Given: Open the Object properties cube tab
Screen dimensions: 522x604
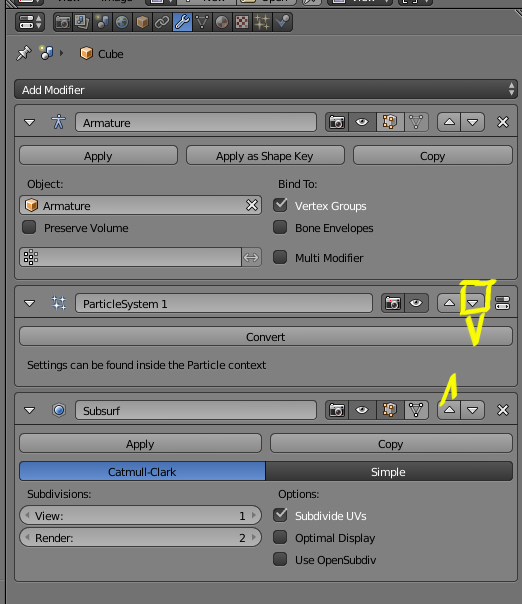Looking at the screenshot, I should click(x=142, y=22).
